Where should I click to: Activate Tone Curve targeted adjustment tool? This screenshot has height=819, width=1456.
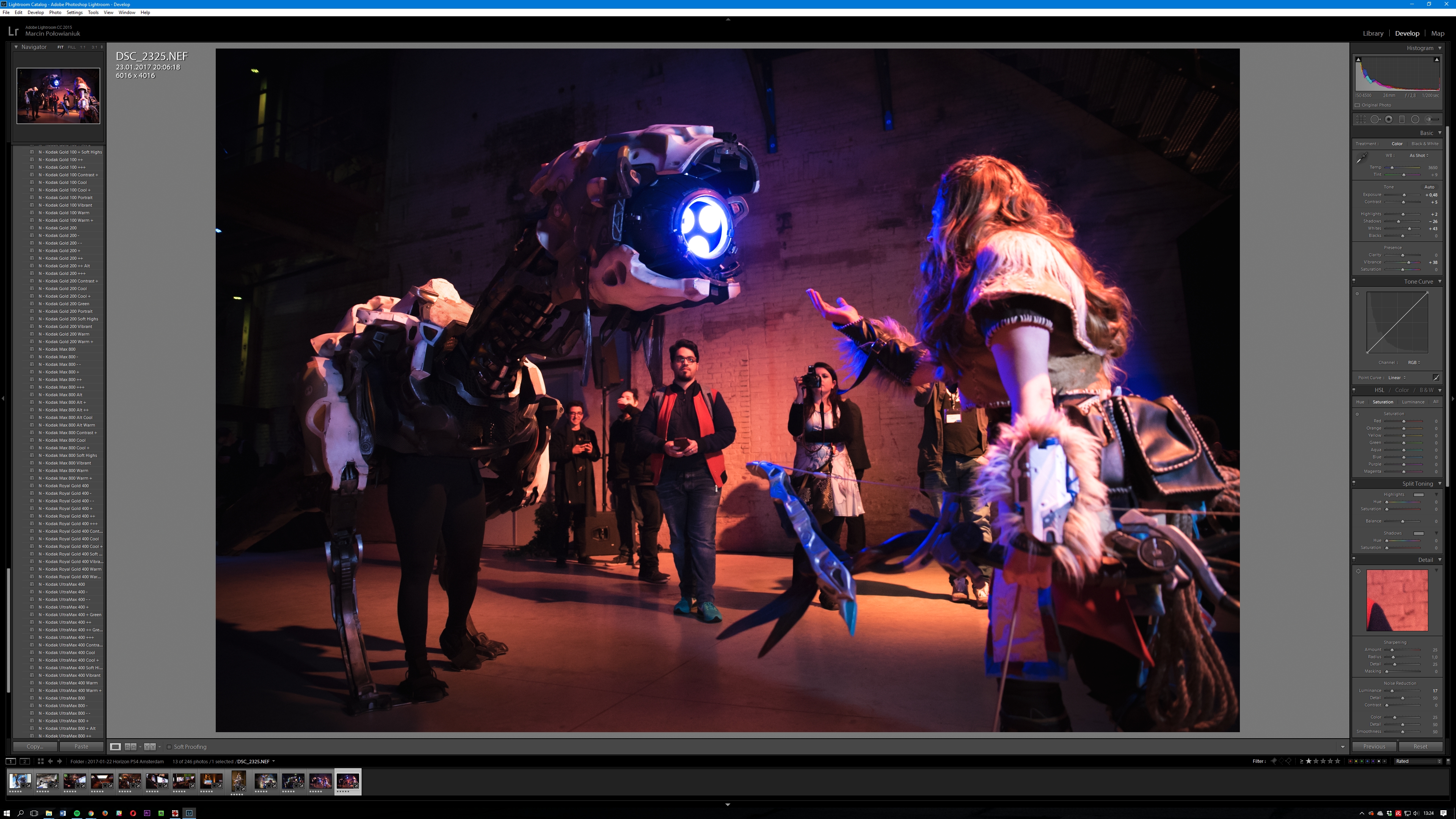pyautogui.click(x=1357, y=294)
